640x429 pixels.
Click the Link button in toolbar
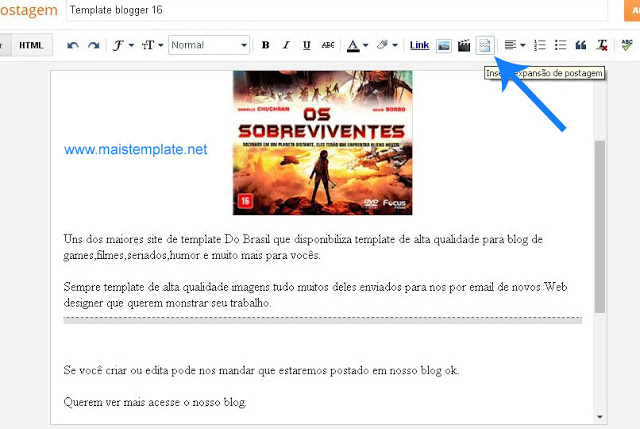tap(419, 45)
